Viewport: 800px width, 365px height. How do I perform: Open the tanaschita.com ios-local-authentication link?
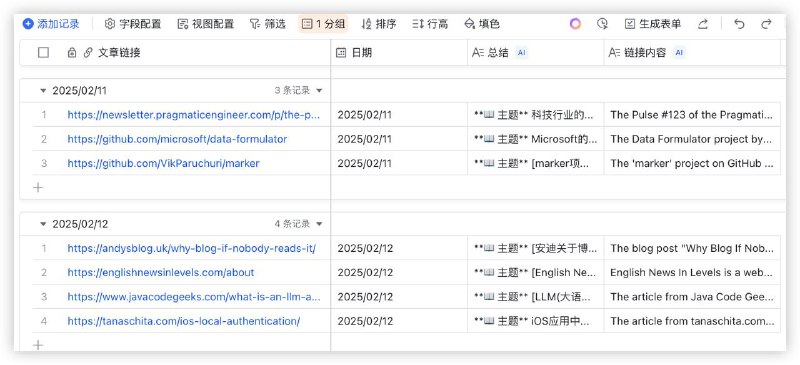184,321
